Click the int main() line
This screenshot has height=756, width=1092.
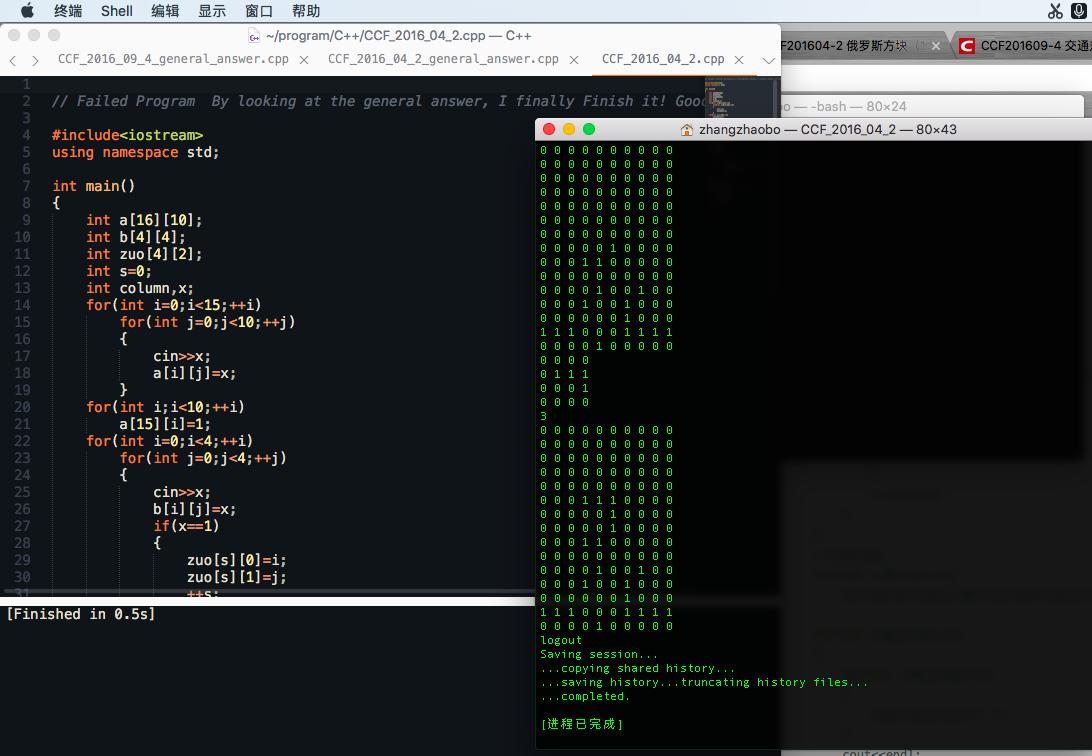[93, 186]
